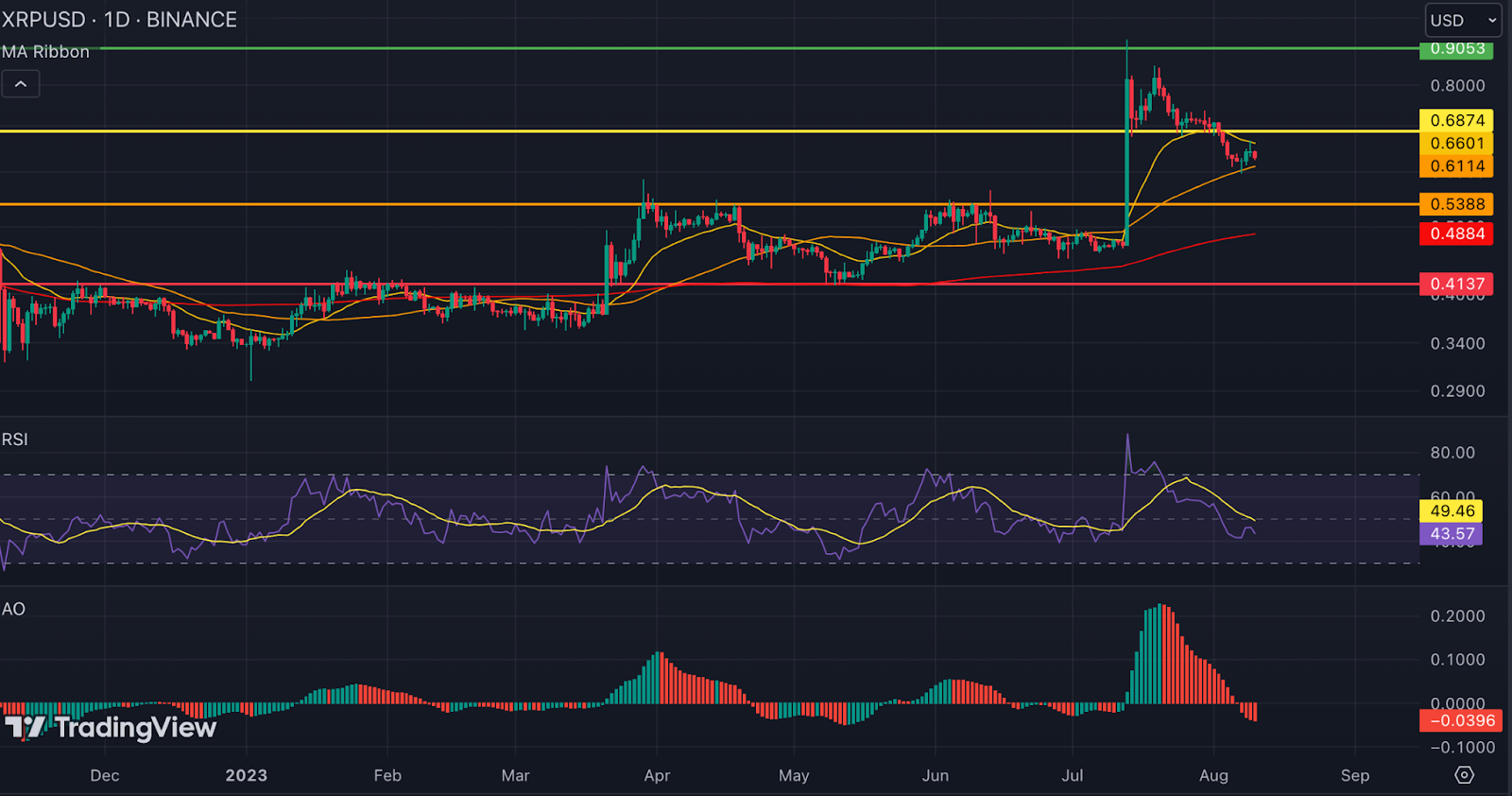This screenshot has width=1512, height=796.
Task: Click the May label on time axis
Action: point(794,775)
